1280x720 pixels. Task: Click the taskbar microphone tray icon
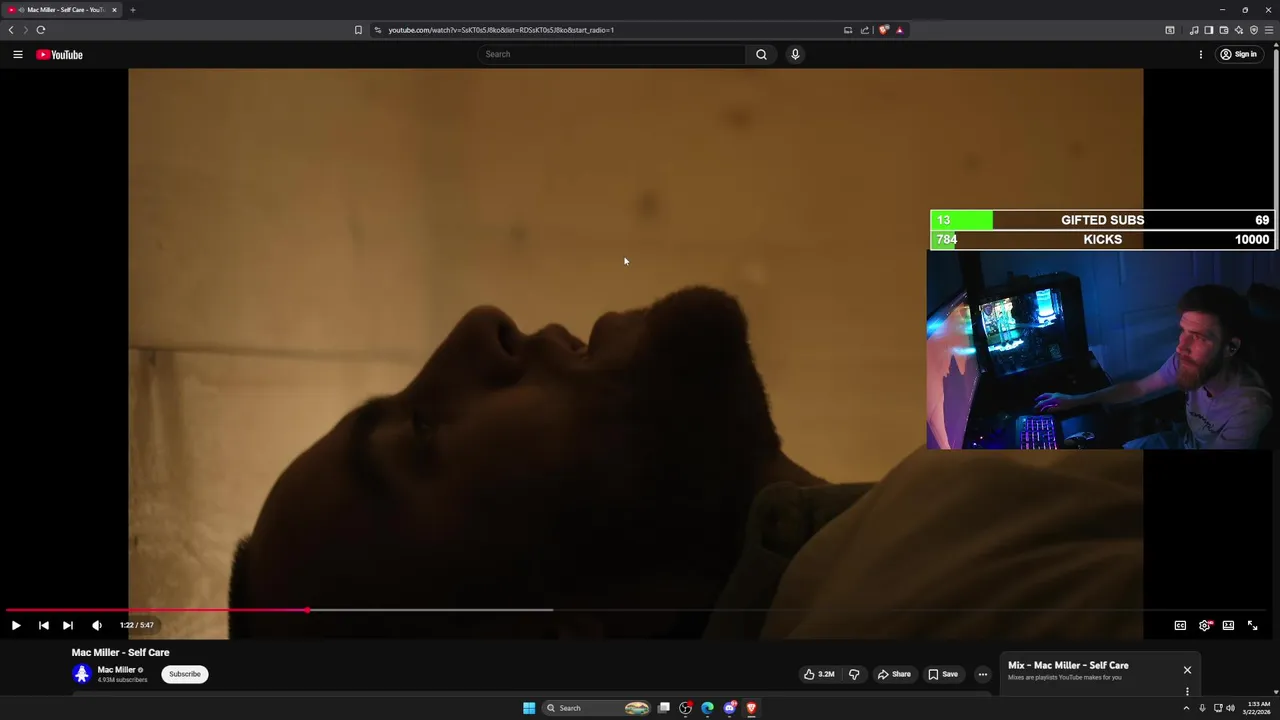click(1202, 708)
